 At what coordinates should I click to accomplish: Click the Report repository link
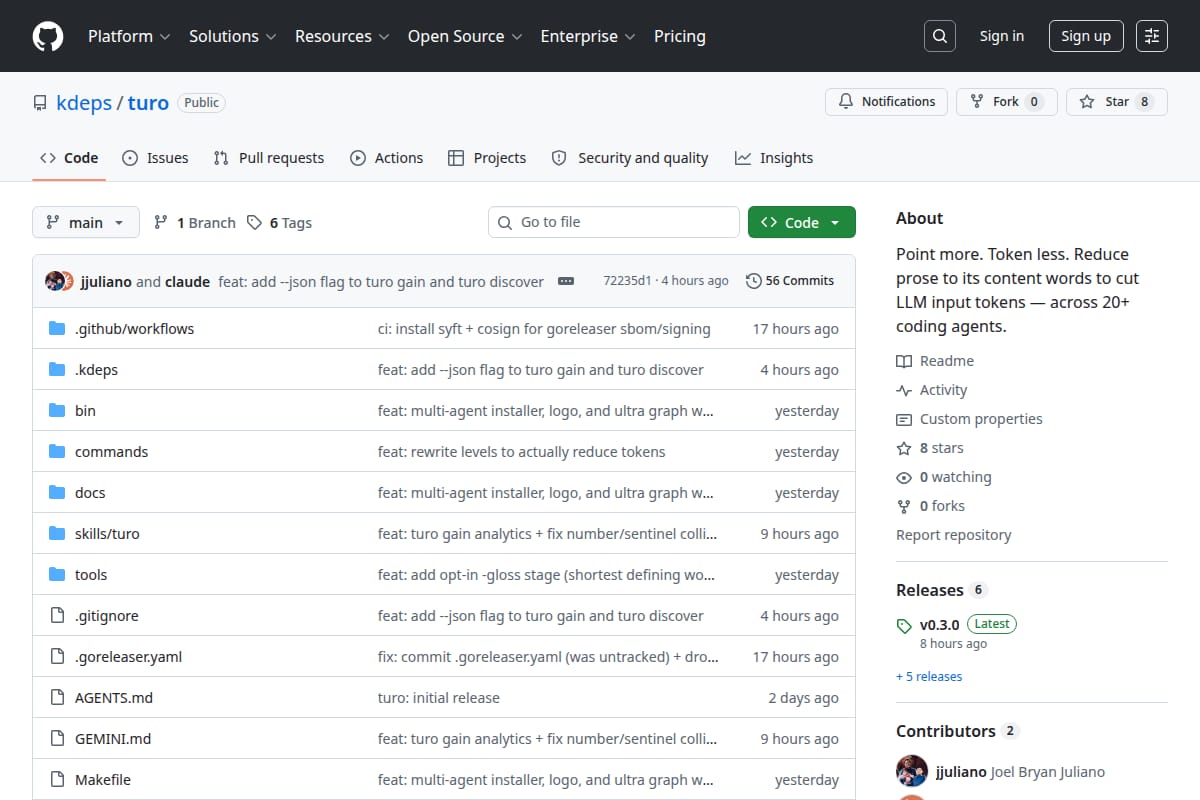[953, 535]
